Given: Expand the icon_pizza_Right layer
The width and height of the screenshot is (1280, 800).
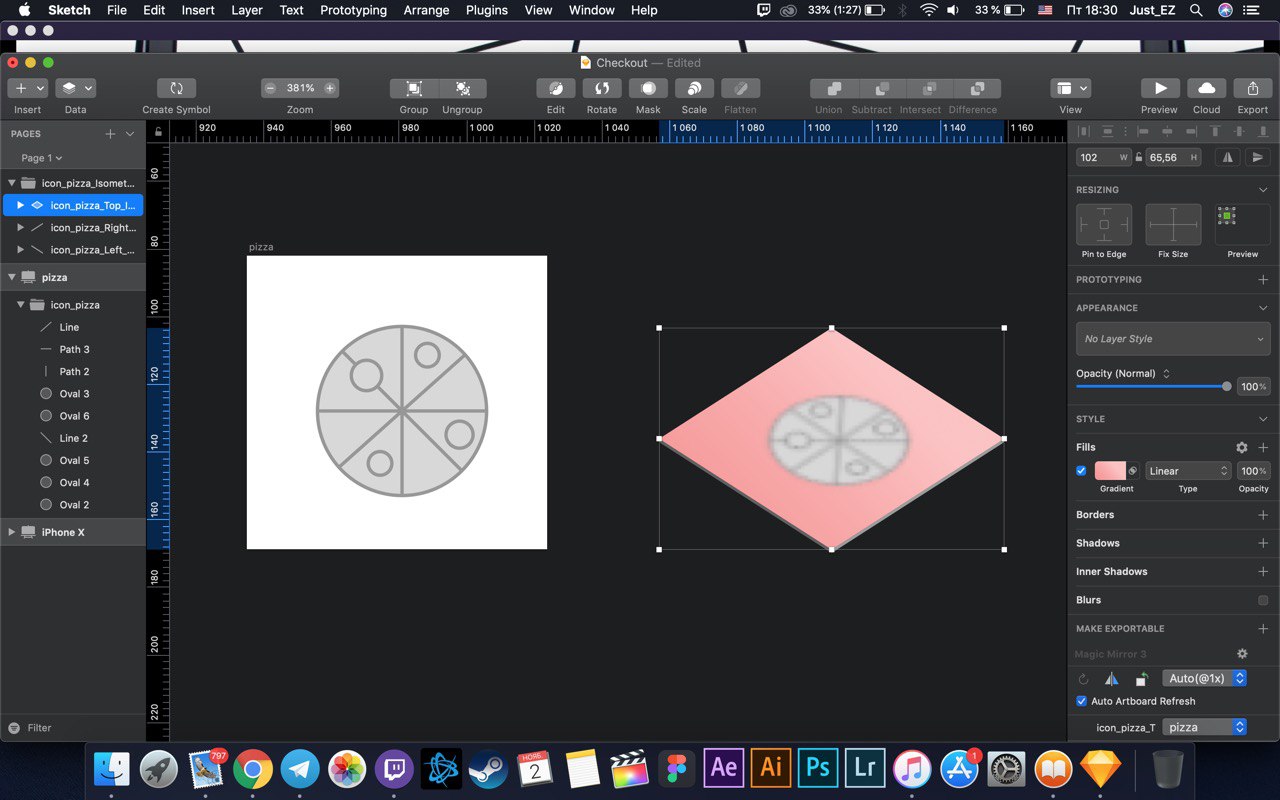Looking at the screenshot, I should [21, 227].
